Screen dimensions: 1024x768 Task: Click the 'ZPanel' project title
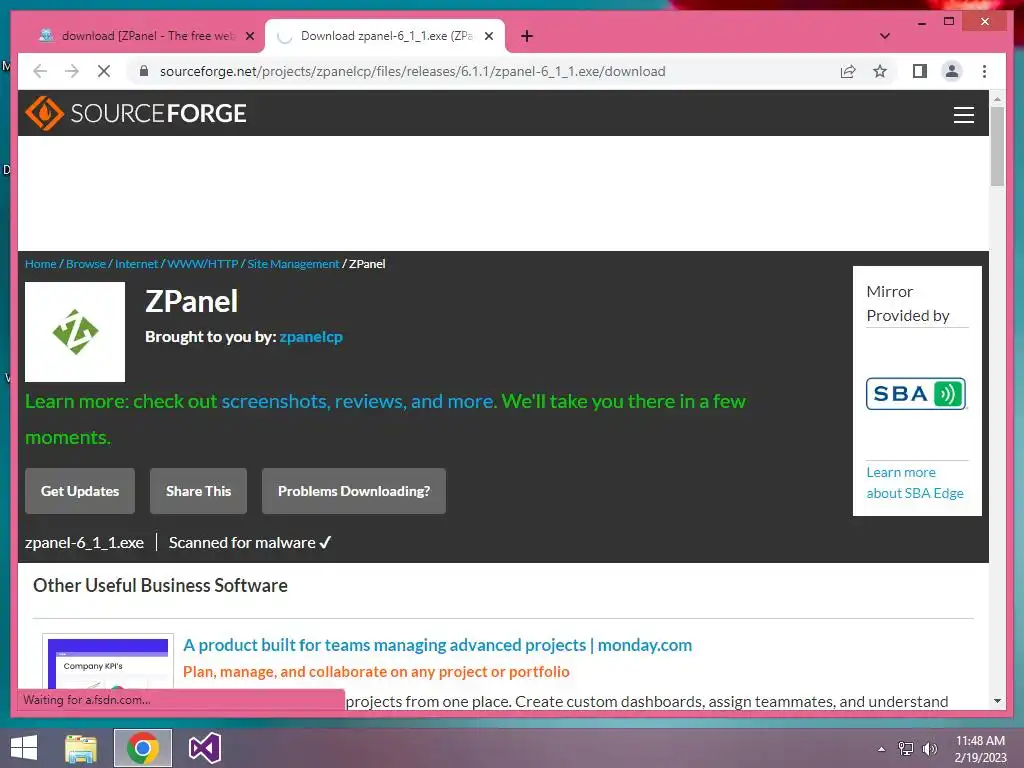click(x=191, y=302)
